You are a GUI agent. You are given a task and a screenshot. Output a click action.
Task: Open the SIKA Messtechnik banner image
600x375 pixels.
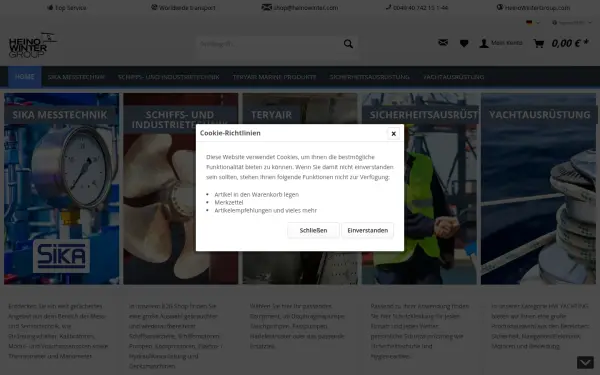coord(62,189)
